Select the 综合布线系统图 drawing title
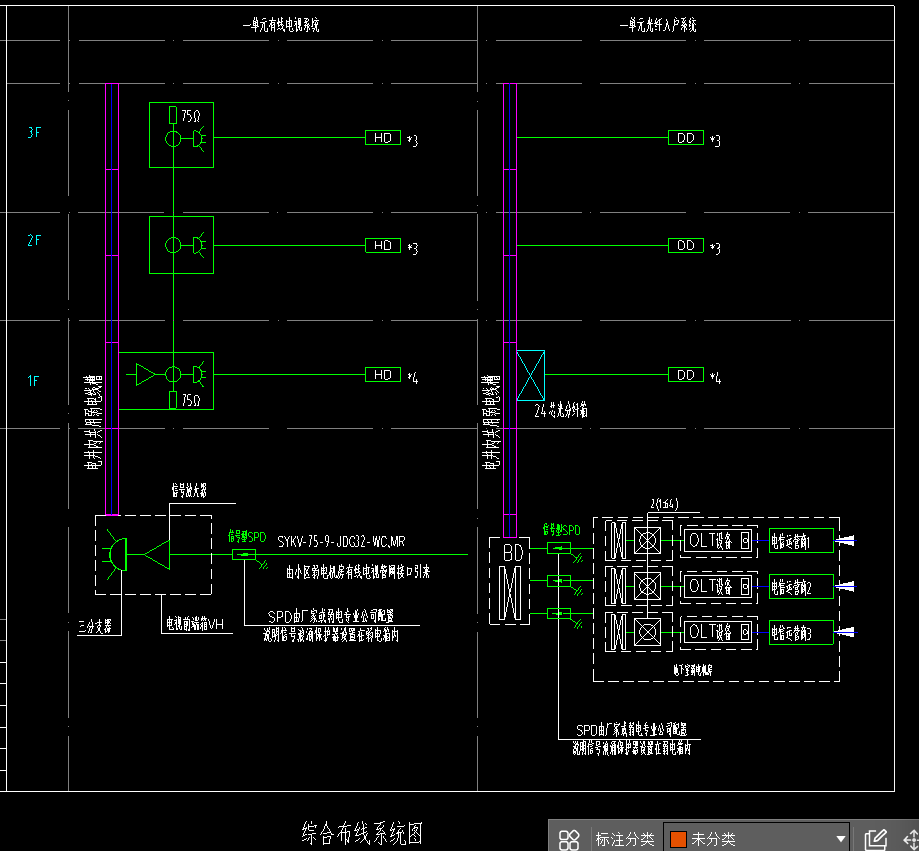The height and width of the screenshot is (851, 919). [x=362, y=833]
